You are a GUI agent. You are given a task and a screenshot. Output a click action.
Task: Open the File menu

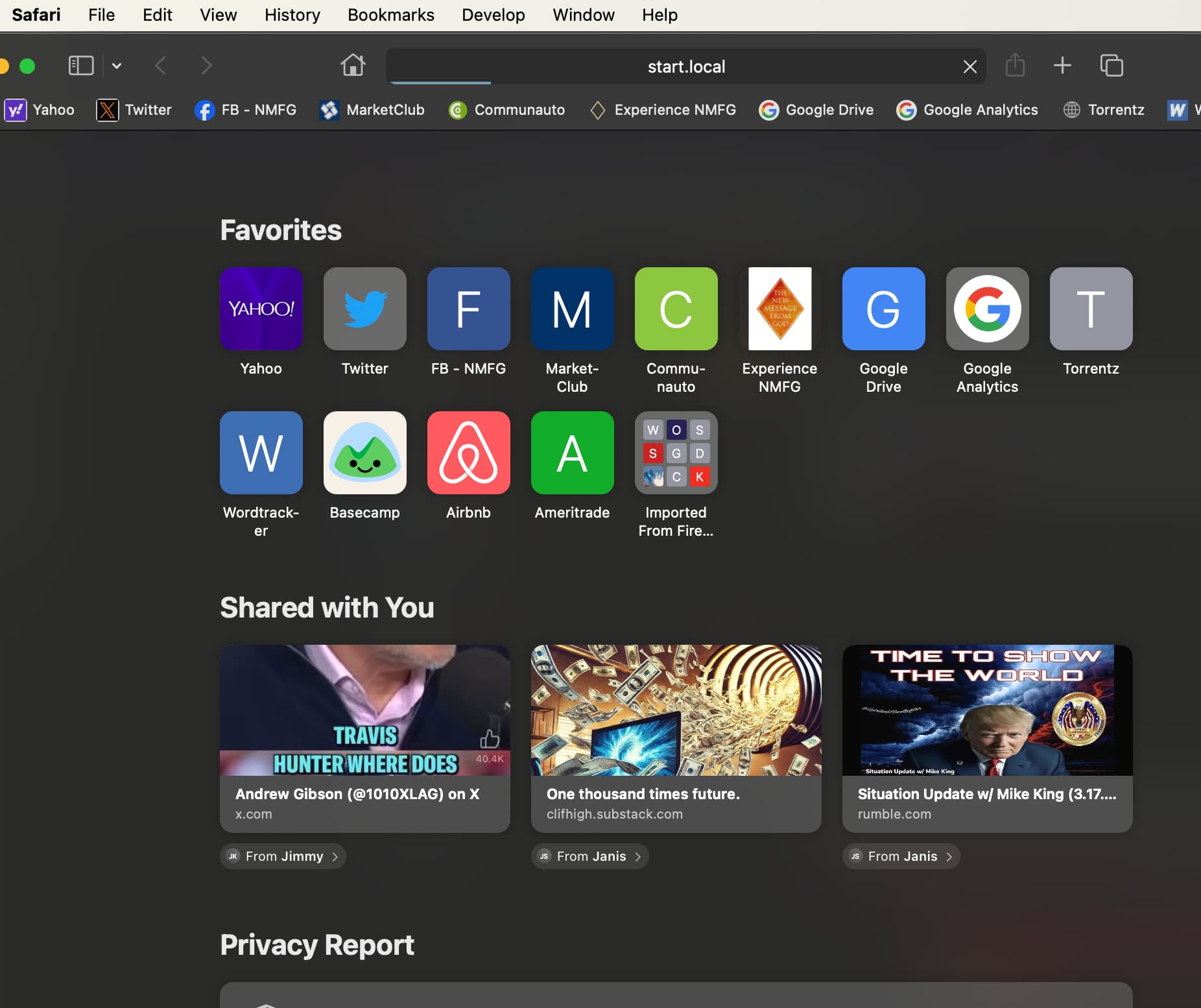pyautogui.click(x=102, y=15)
